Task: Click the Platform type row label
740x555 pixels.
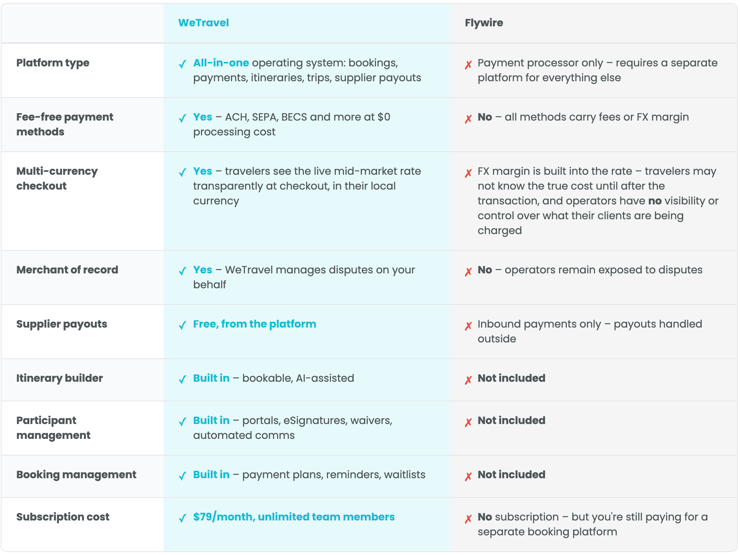Action: (53, 63)
